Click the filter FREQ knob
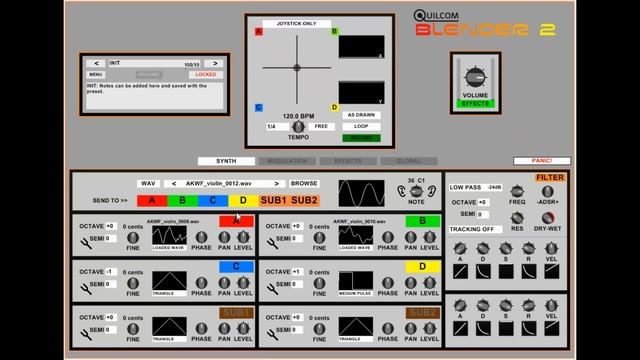This screenshot has height=360, width=640. point(517,191)
